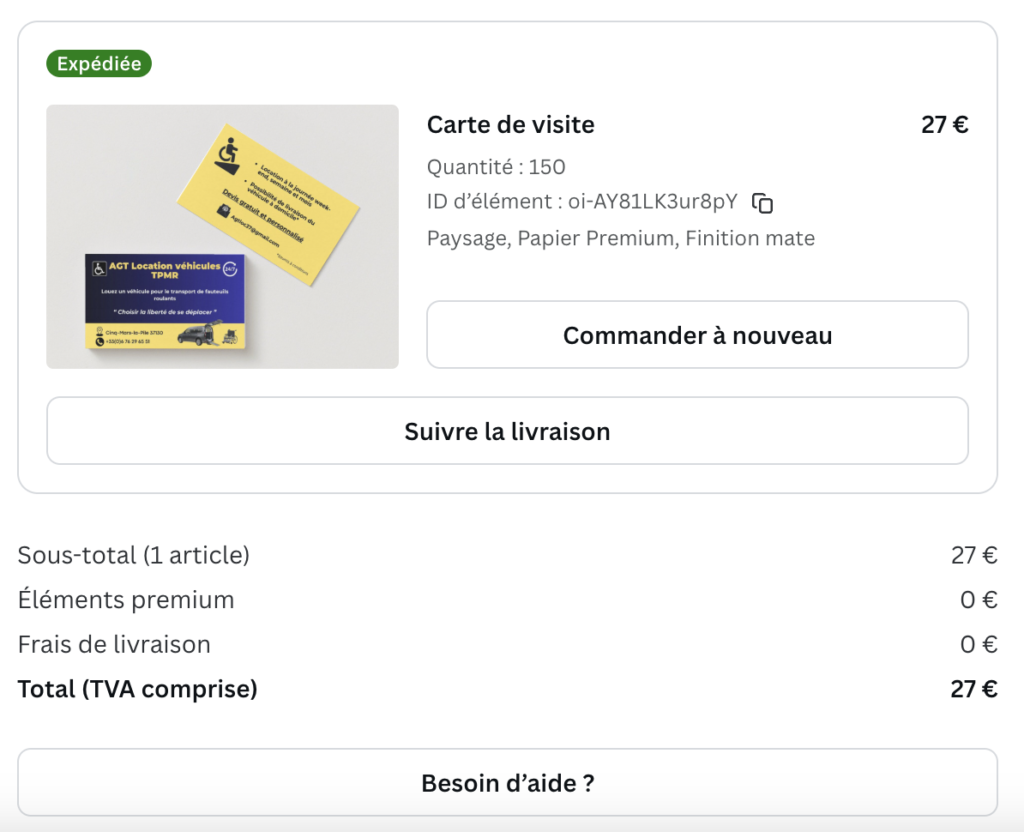Open the business card preview thumbnail
The height and width of the screenshot is (832, 1024).
(223, 236)
